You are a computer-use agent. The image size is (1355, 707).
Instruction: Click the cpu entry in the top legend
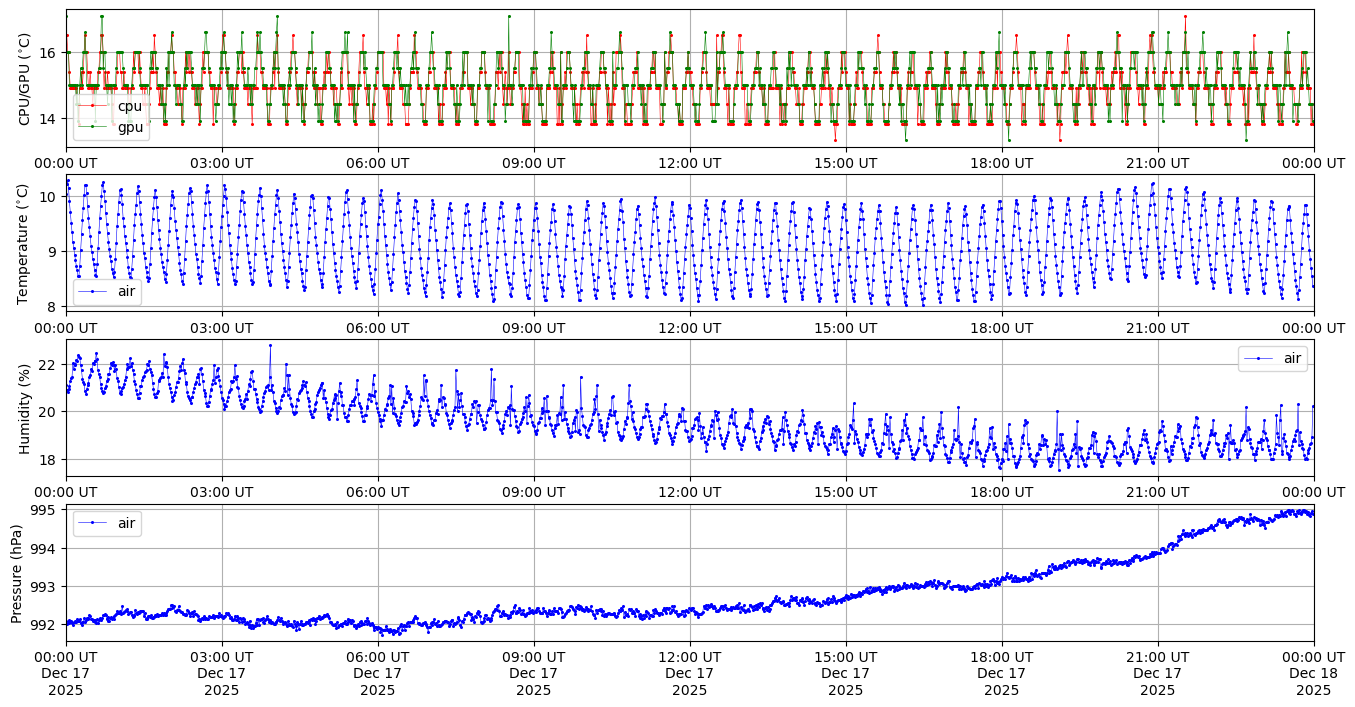click(129, 106)
